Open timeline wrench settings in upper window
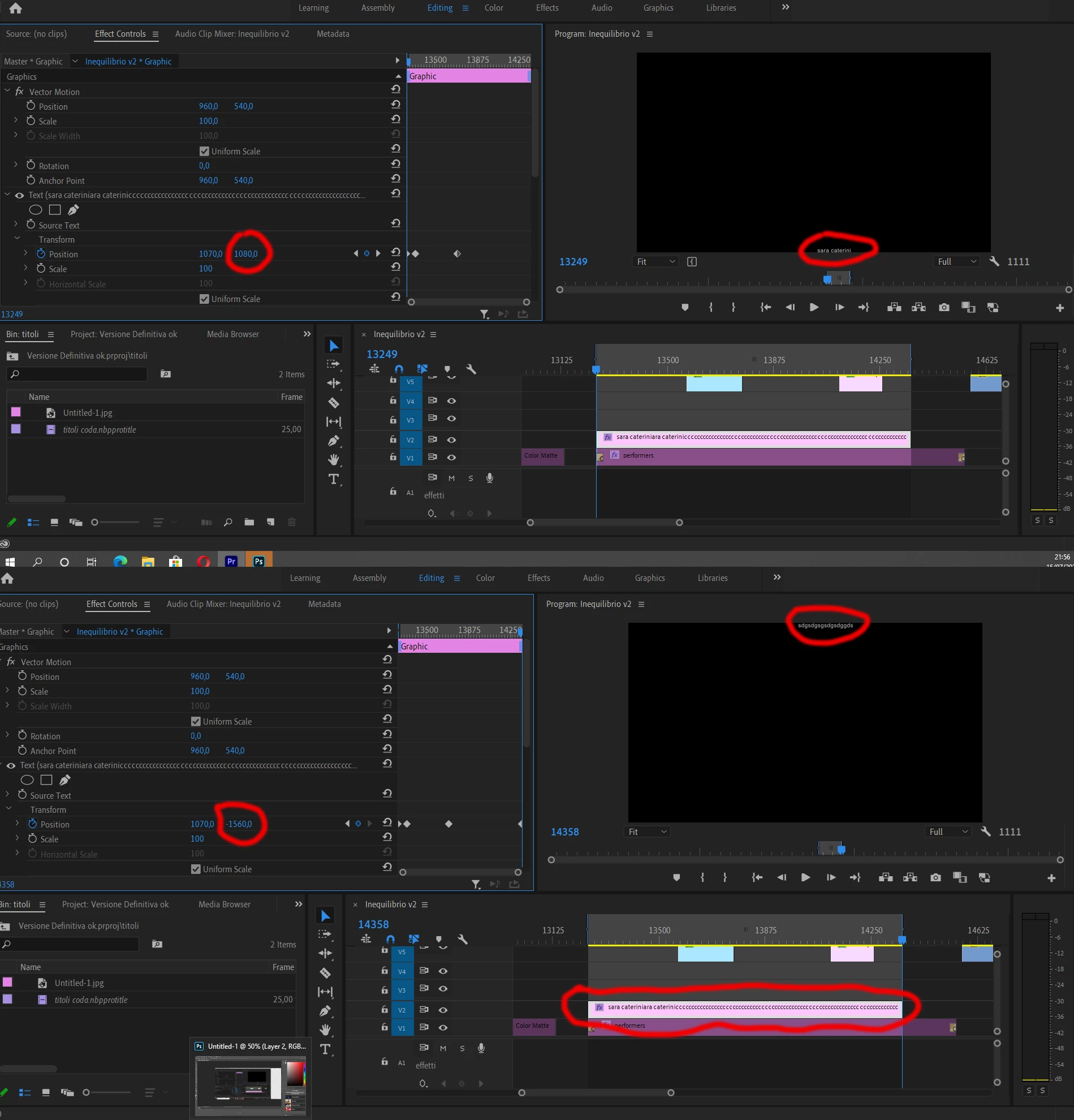Viewport: 1074px width, 1120px height. [x=471, y=369]
